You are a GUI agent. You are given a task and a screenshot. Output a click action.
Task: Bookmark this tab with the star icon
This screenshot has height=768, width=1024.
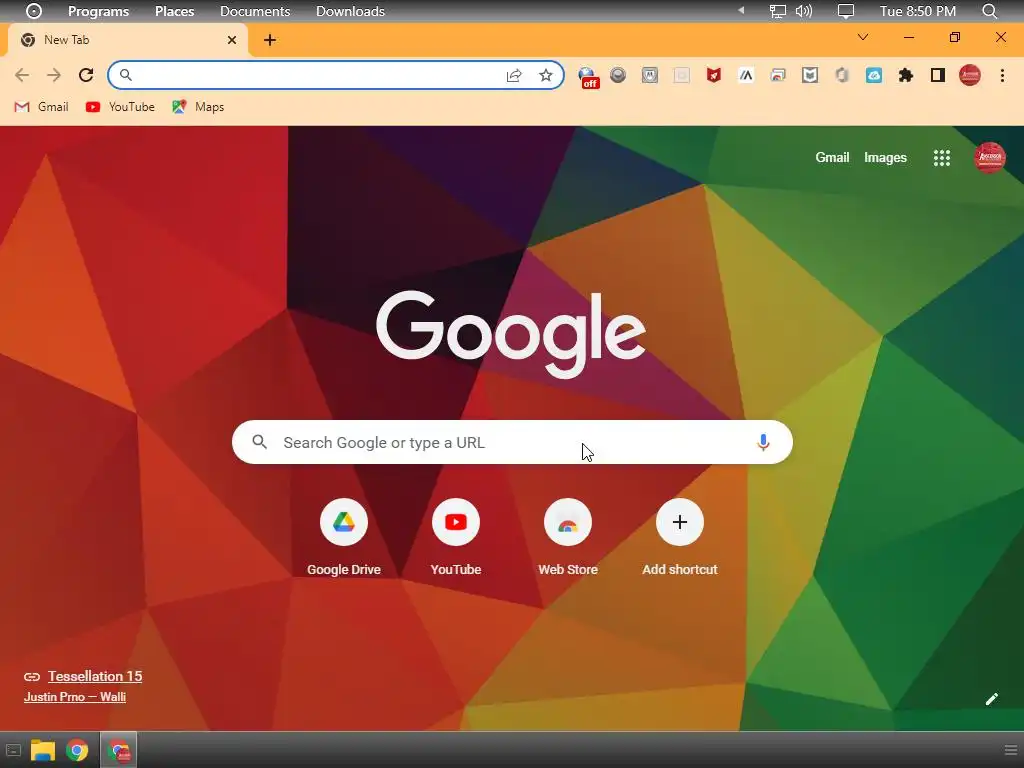point(546,76)
